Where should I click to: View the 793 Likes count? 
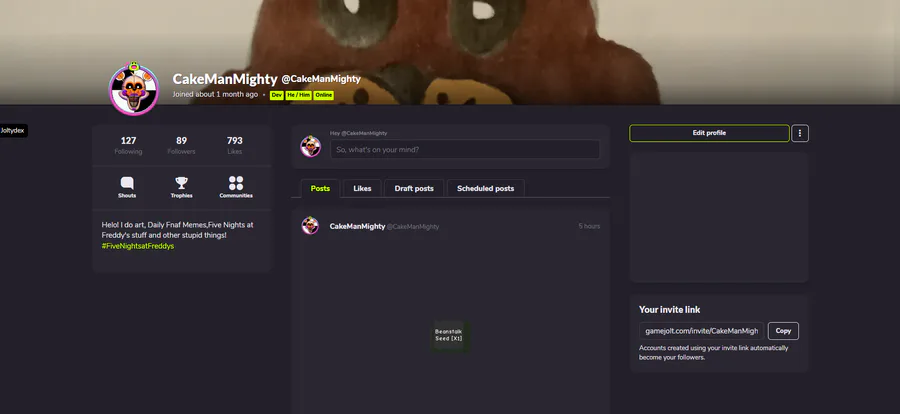[235, 145]
